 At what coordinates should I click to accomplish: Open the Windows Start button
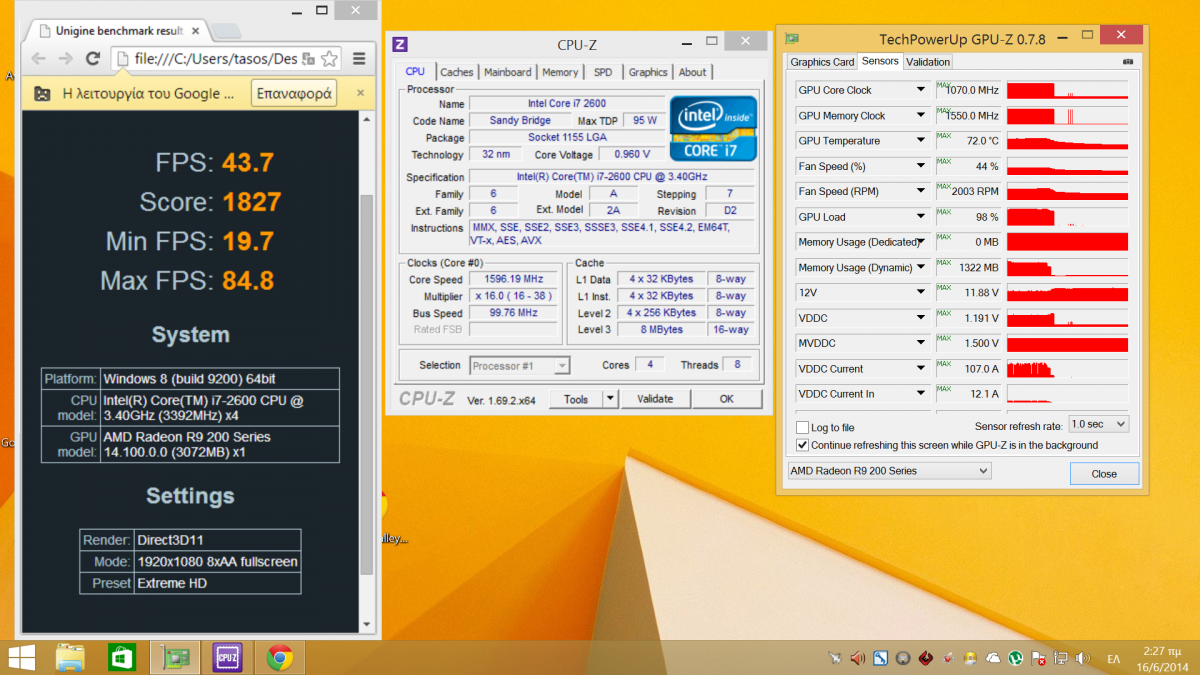pyautogui.click(x=21, y=657)
